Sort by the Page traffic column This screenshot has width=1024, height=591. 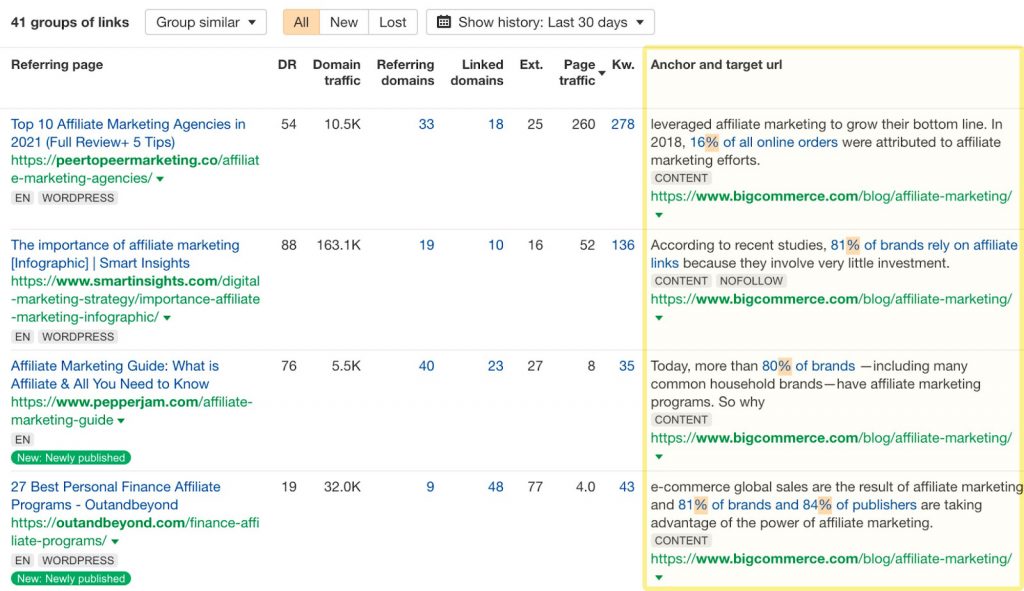(578, 72)
